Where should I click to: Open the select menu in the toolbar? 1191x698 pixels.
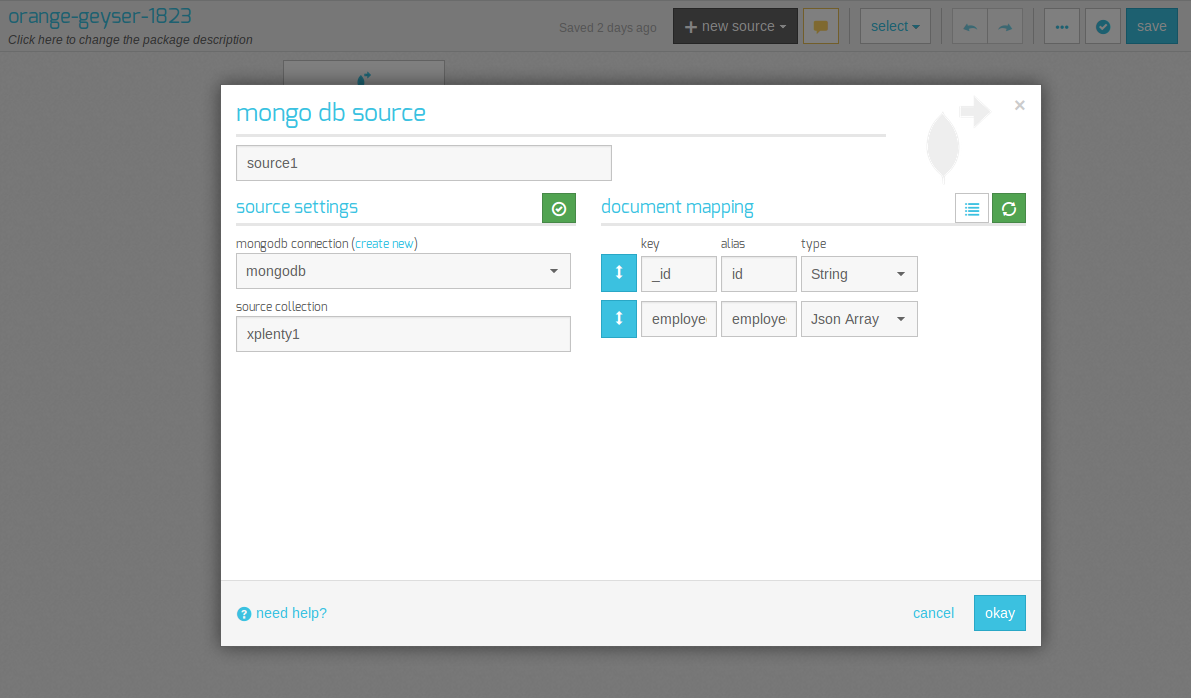coord(894,25)
